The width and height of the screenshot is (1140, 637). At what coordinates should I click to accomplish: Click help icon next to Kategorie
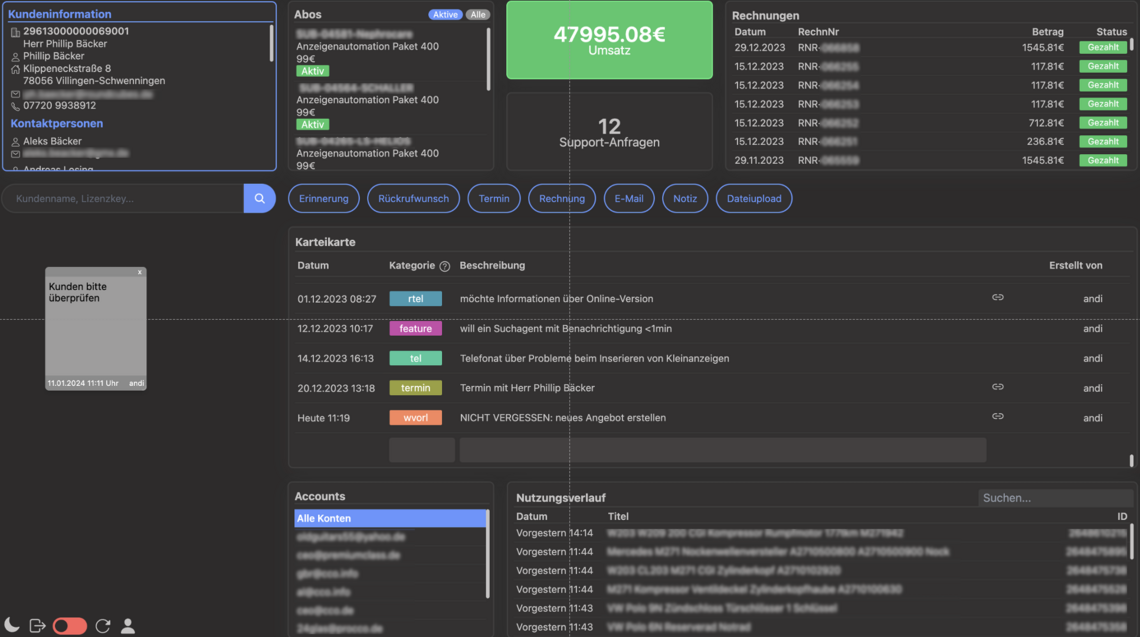pos(445,266)
